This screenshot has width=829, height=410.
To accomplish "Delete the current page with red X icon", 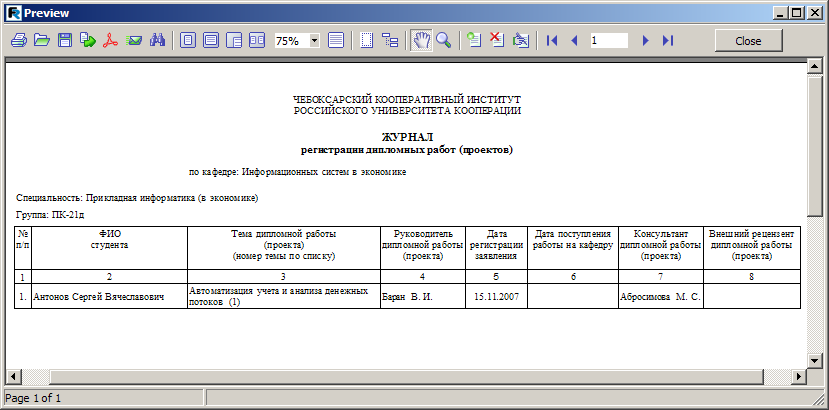I will [496, 41].
